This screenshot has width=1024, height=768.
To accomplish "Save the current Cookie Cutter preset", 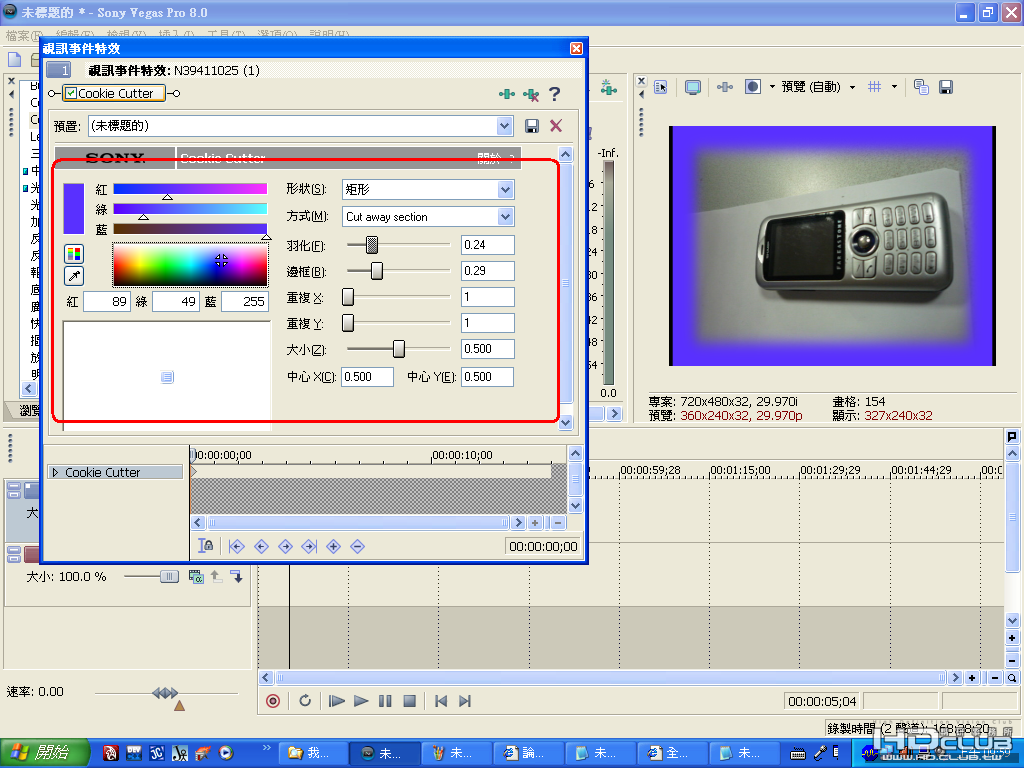I will coord(532,126).
